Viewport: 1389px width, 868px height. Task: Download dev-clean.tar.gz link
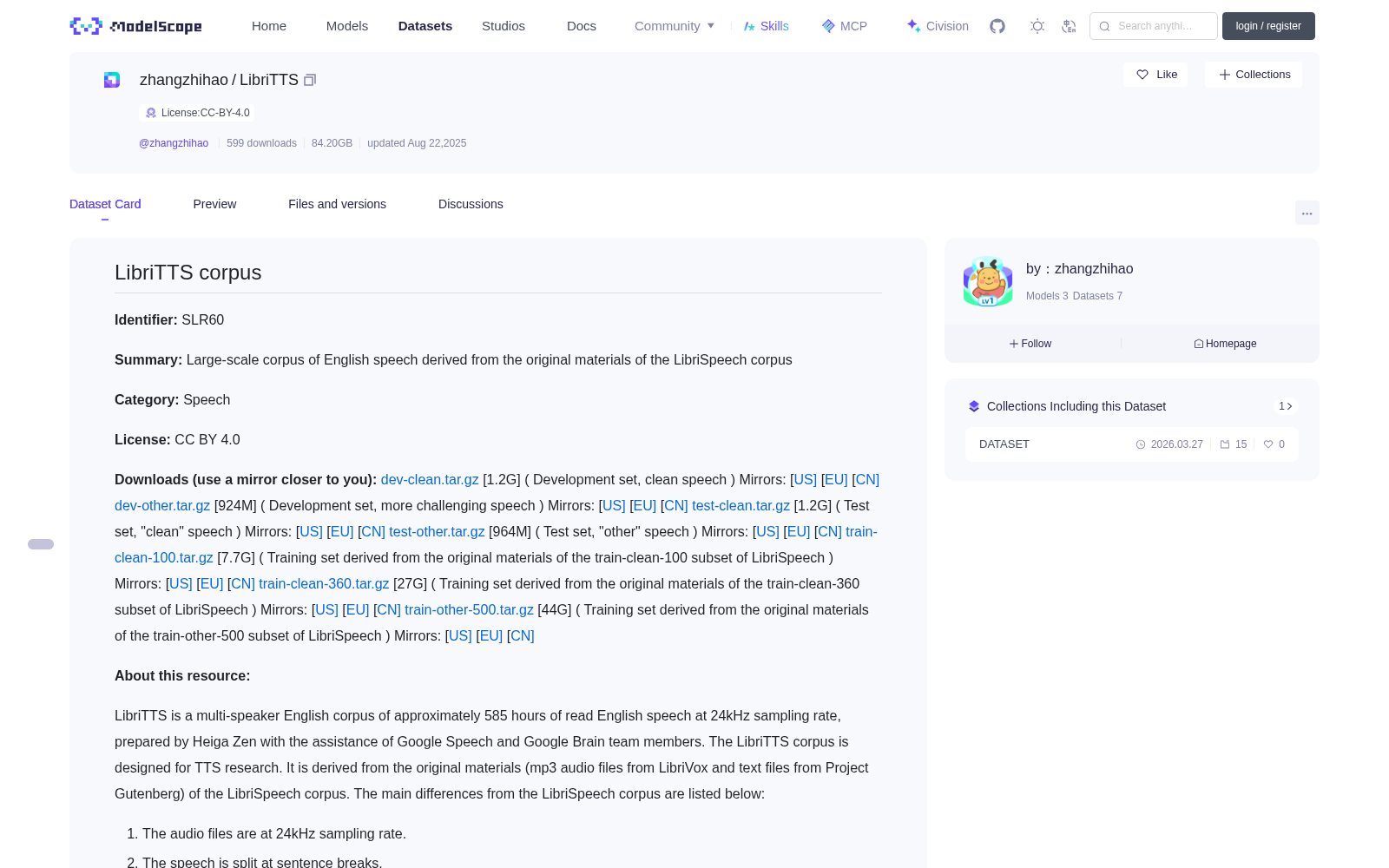click(x=430, y=480)
